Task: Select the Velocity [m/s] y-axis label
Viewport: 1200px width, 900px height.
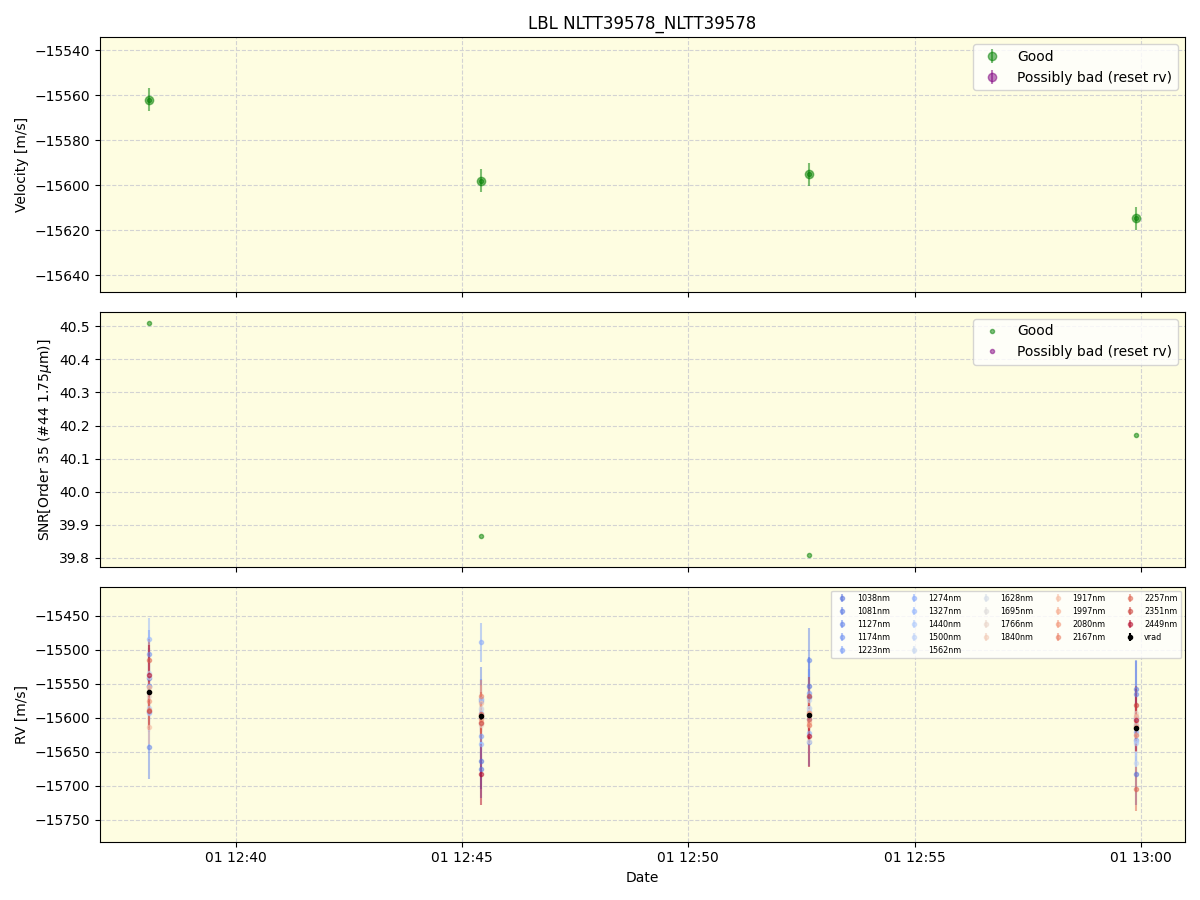Action: pos(21,165)
